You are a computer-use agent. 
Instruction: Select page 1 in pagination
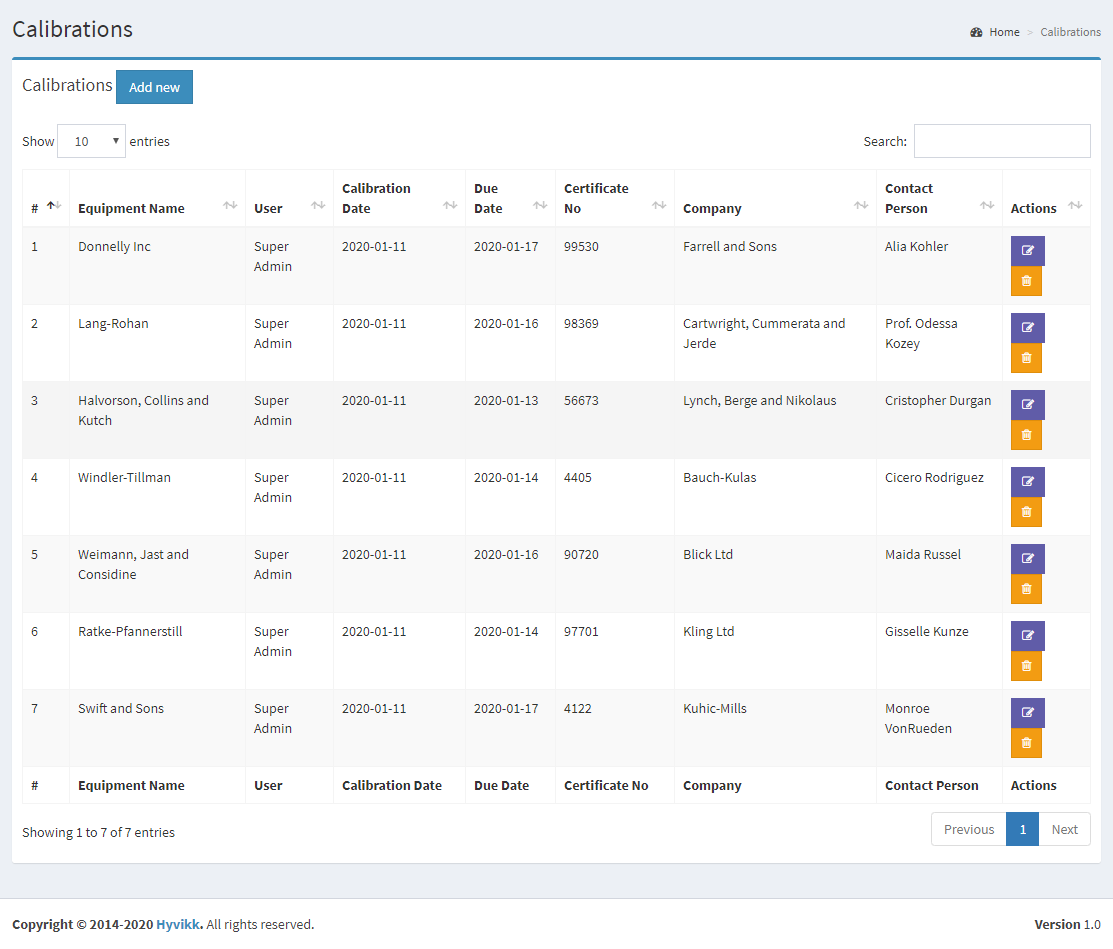pos(1023,829)
